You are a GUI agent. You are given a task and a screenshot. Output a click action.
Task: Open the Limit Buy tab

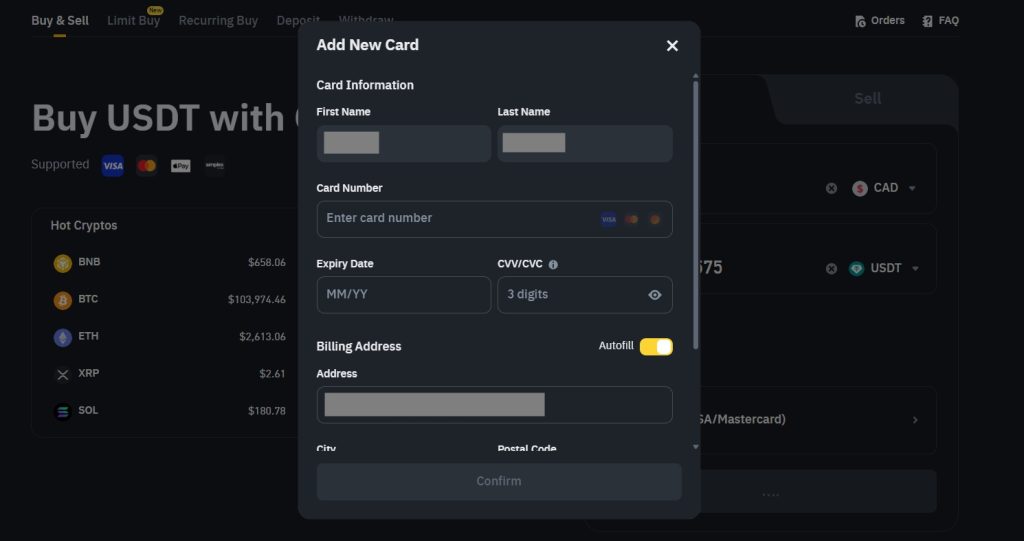click(x=133, y=20)
